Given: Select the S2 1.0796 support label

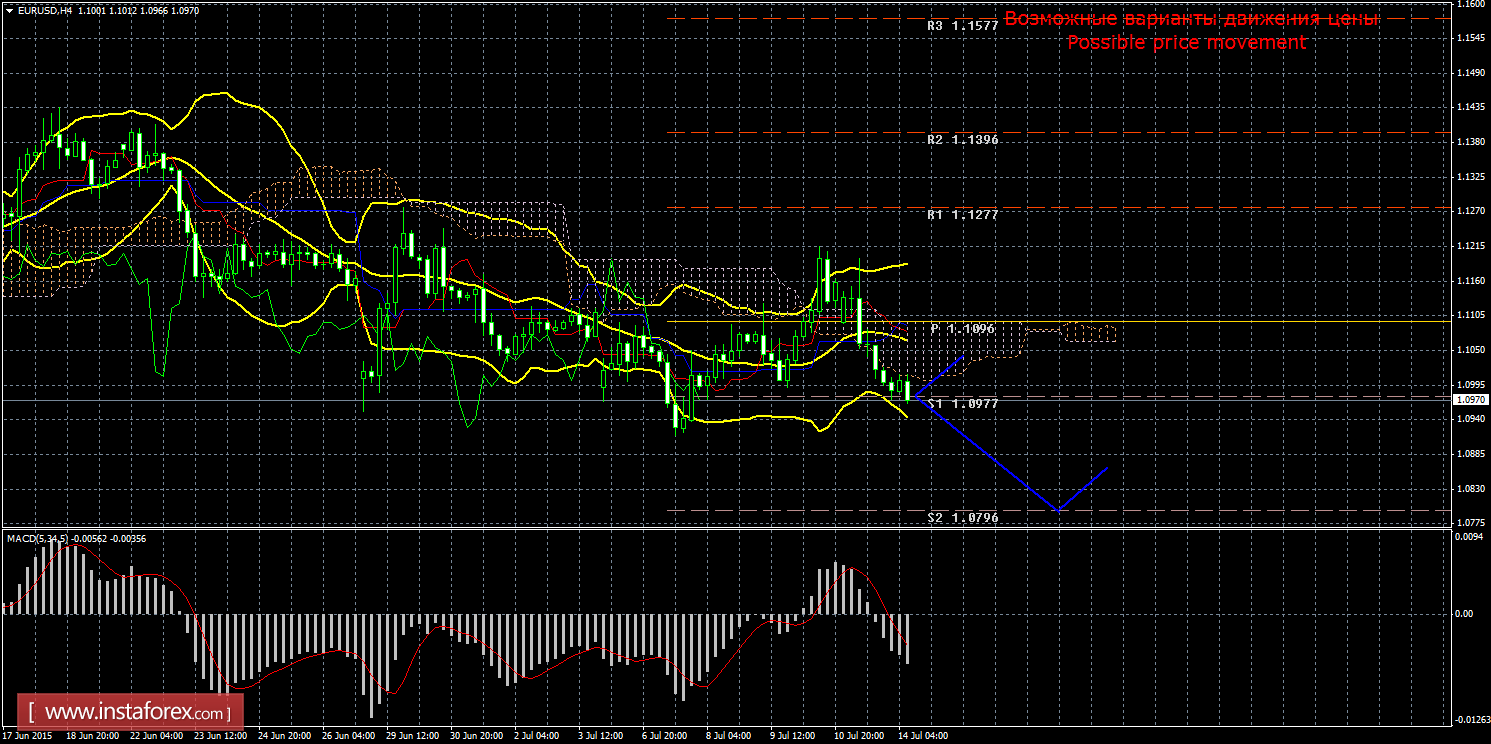Looking at the screenshot, I should pos(962,518).
